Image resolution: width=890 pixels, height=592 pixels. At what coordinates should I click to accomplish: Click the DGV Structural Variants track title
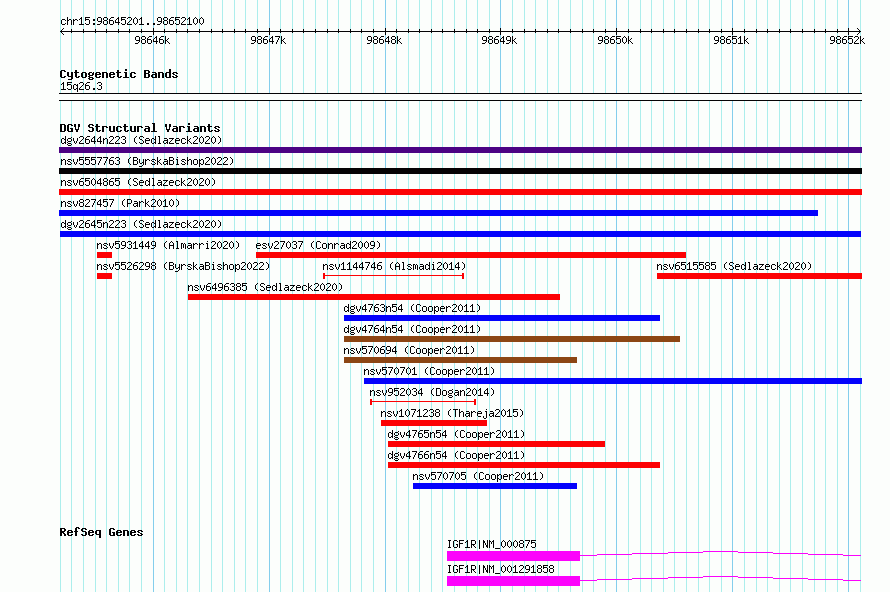pos(140,128)
